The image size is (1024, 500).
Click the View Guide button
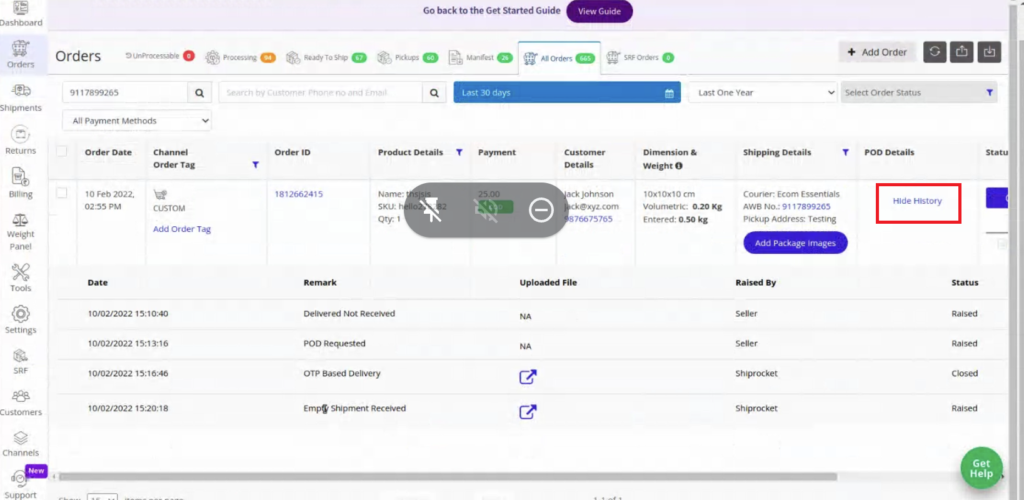[599, 11]
